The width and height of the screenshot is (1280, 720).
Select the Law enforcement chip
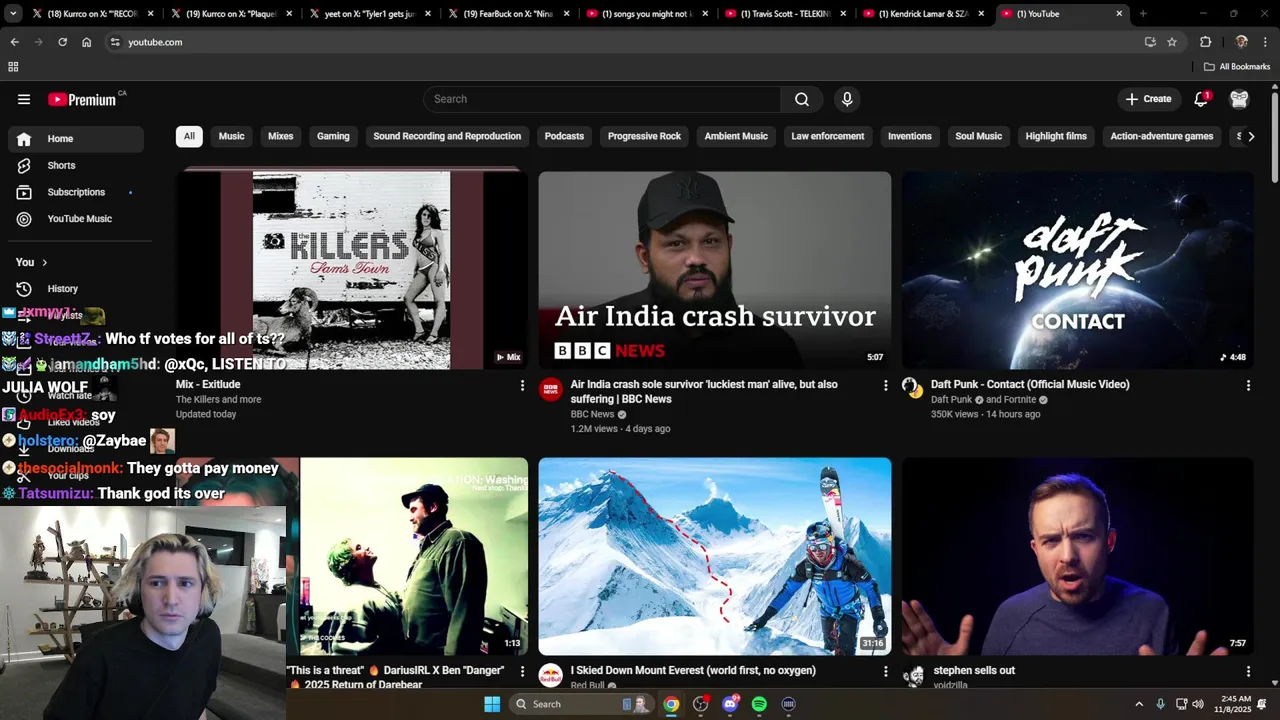[828, 136]
